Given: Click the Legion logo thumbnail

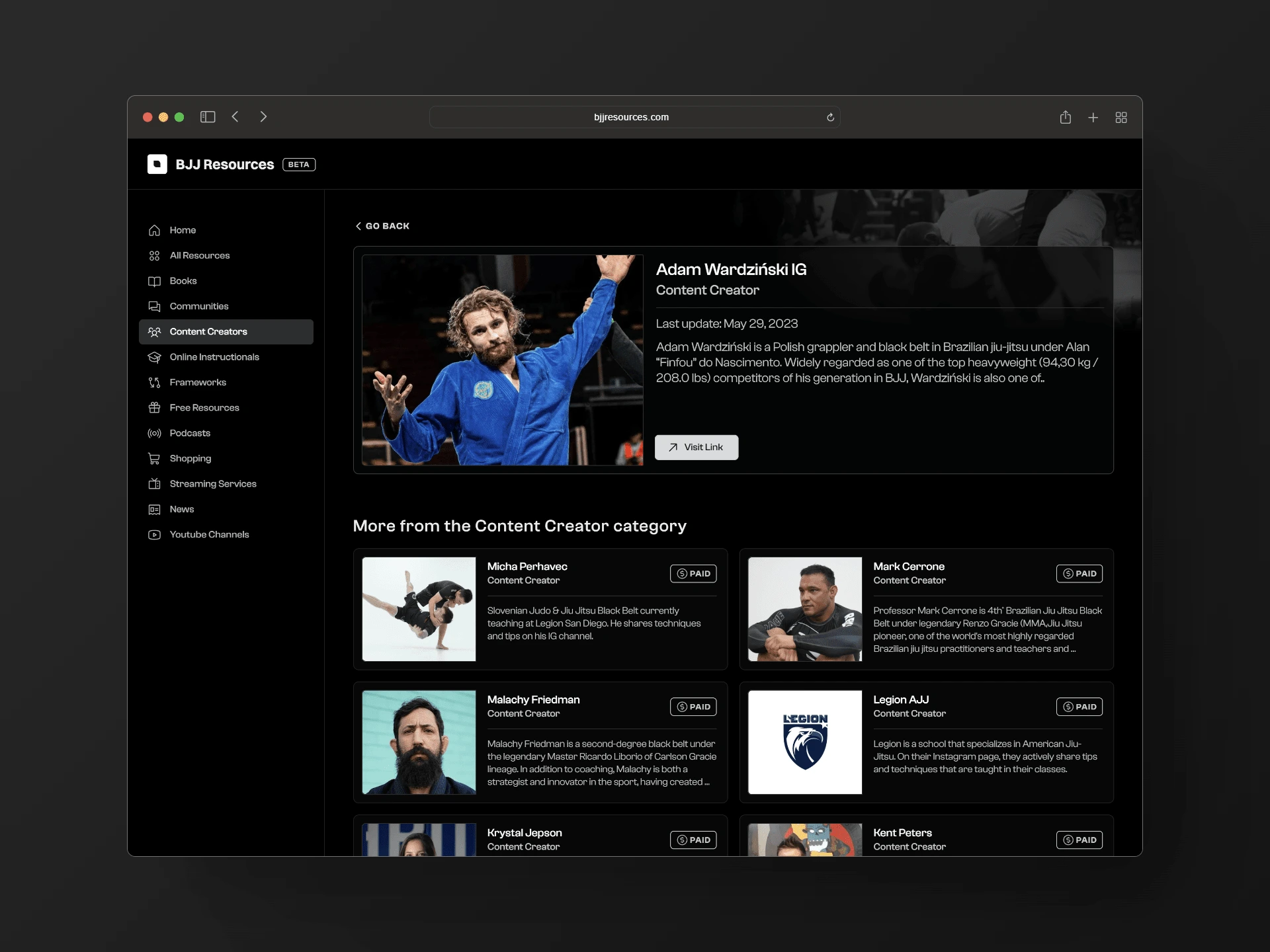Looking at the screenshot, I should tap(805, 742).
